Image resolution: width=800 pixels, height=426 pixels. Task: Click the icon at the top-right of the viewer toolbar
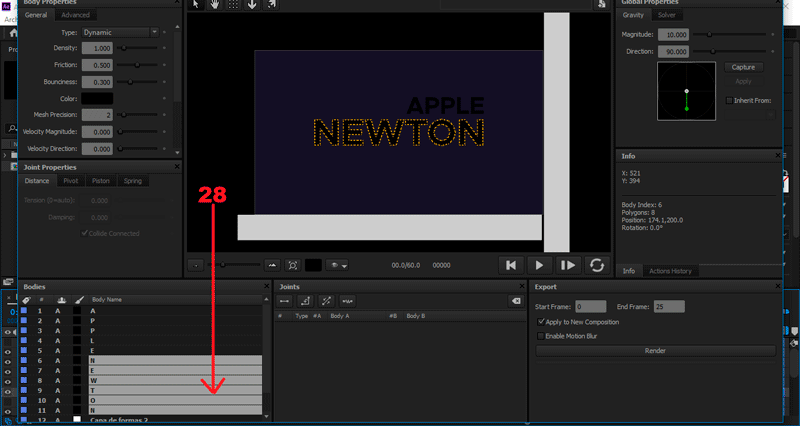[x=602, y=4]
